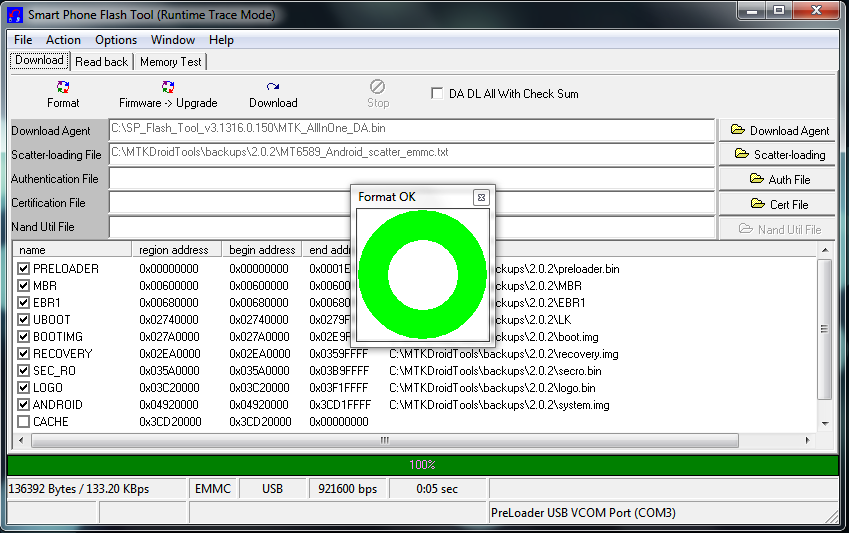Viewport: 849px width, 533px height.
Task: Click the system.img file path
Action: point(499,405)
